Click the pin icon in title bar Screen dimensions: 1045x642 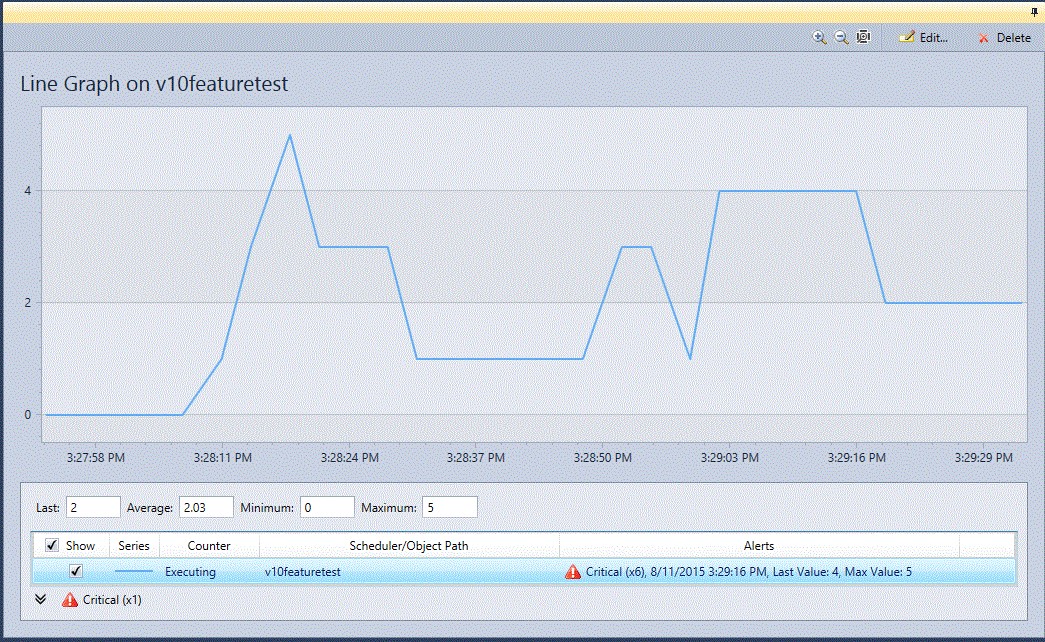1033,12
